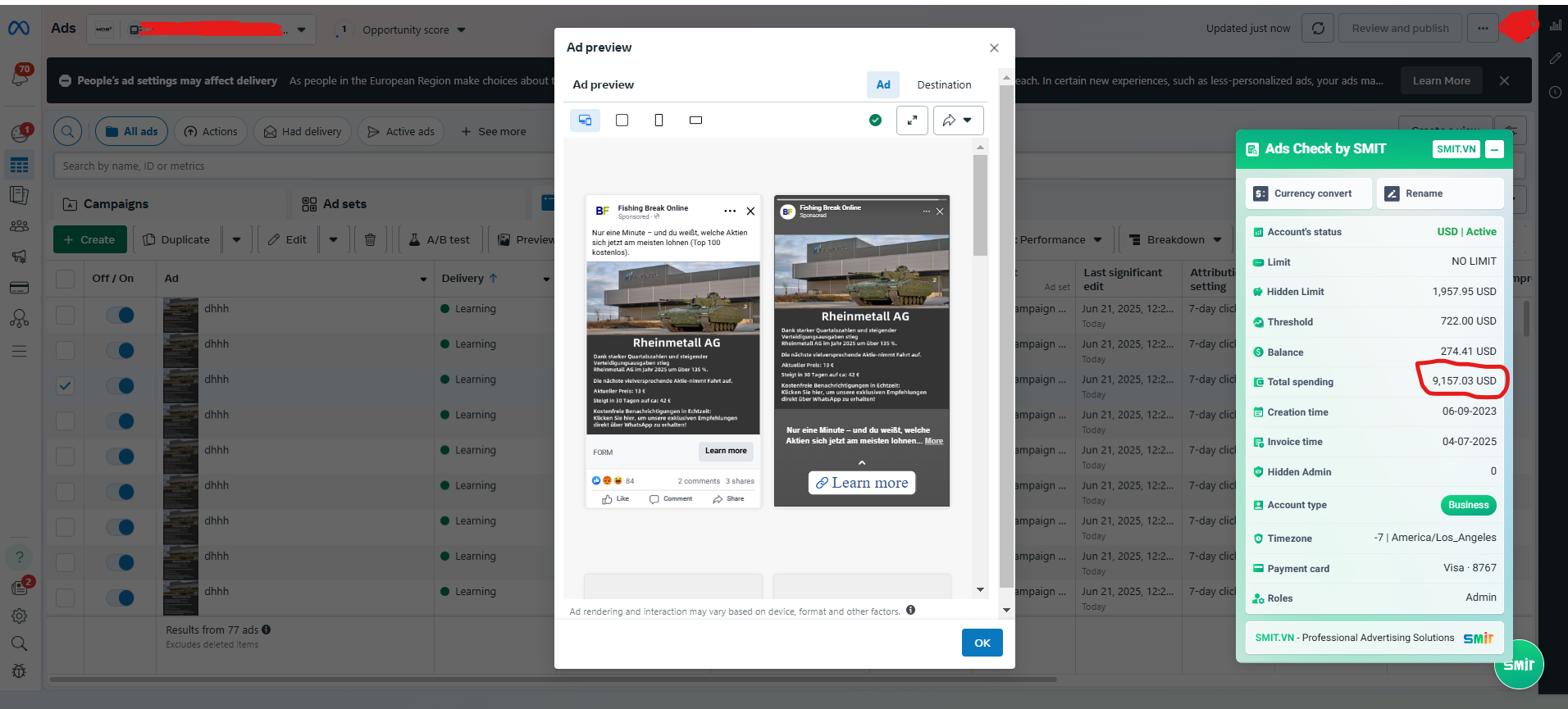Click Review and publish button
This screenshot has width=1568, height=709.
[1400, 29]
